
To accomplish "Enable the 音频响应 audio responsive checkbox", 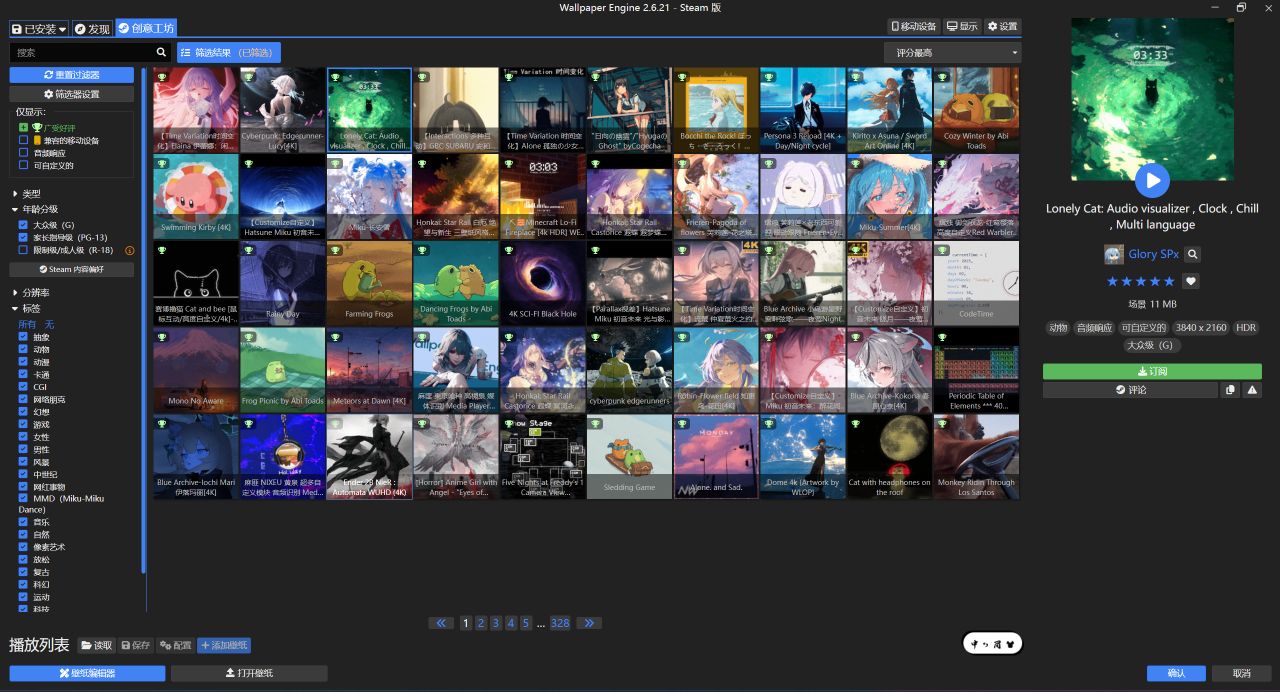I will click(x=23, y=153).
